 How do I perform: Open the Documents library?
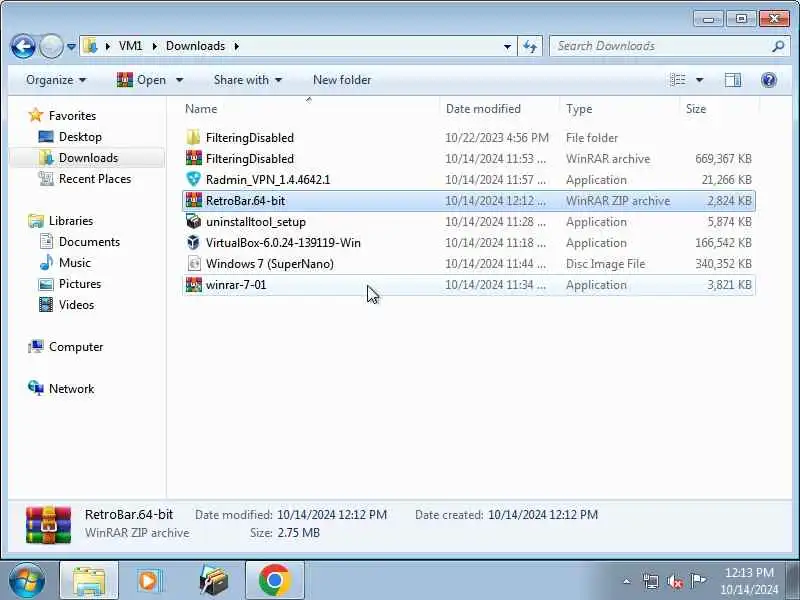89,242
